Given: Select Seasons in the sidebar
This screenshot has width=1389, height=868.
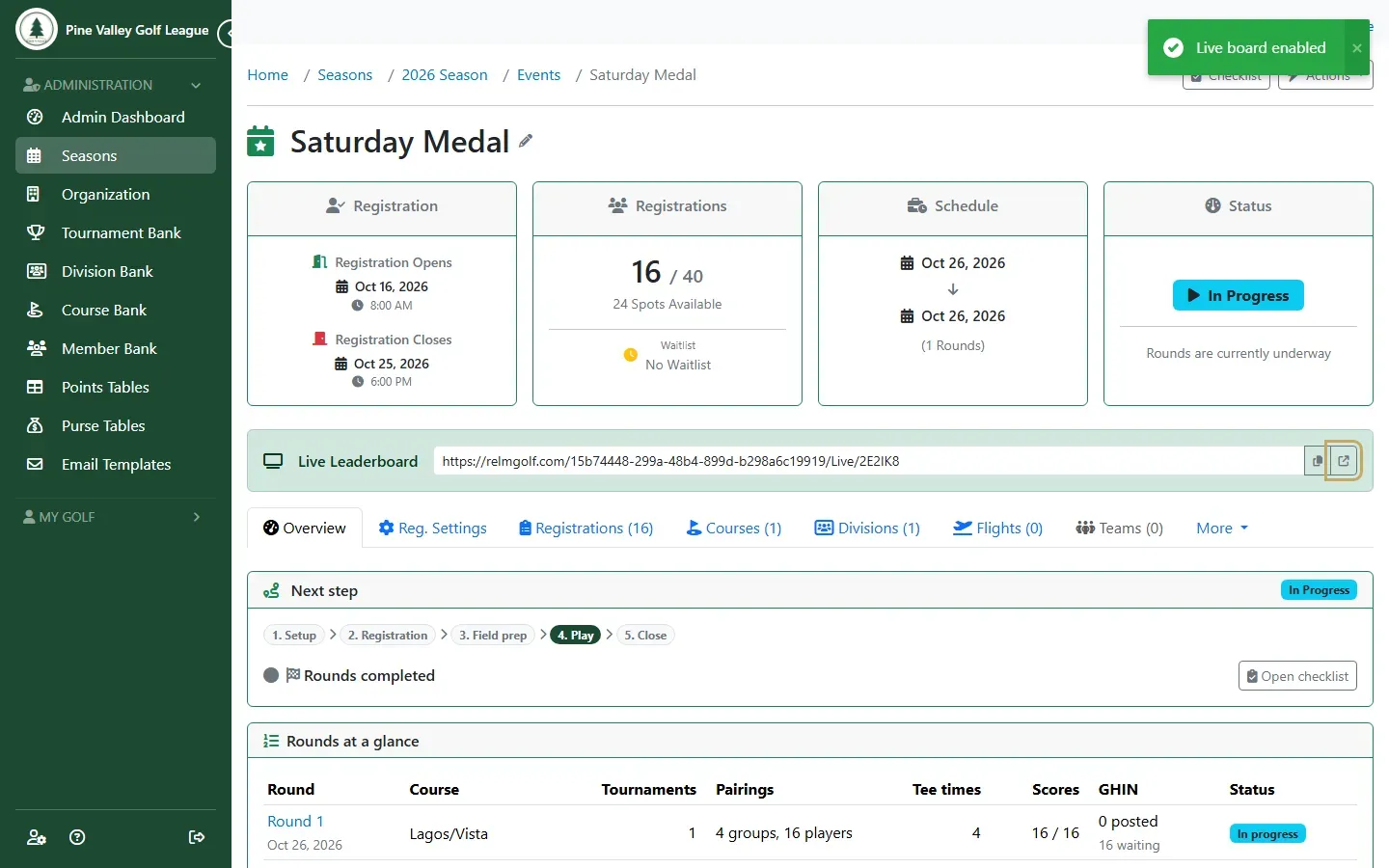Looking at the screenshot, I should pyautogui.click(x=116, y=155).
